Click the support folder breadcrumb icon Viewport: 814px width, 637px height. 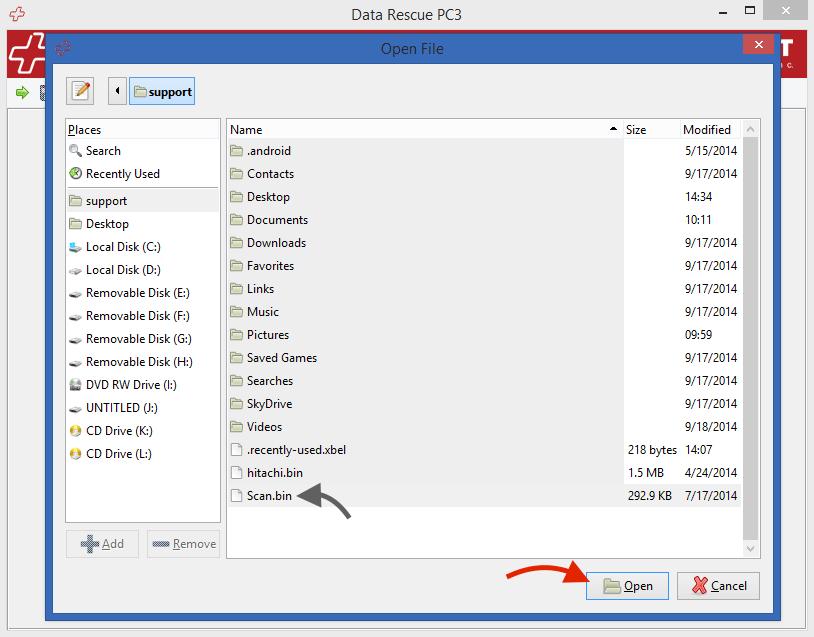pos(161,91)
